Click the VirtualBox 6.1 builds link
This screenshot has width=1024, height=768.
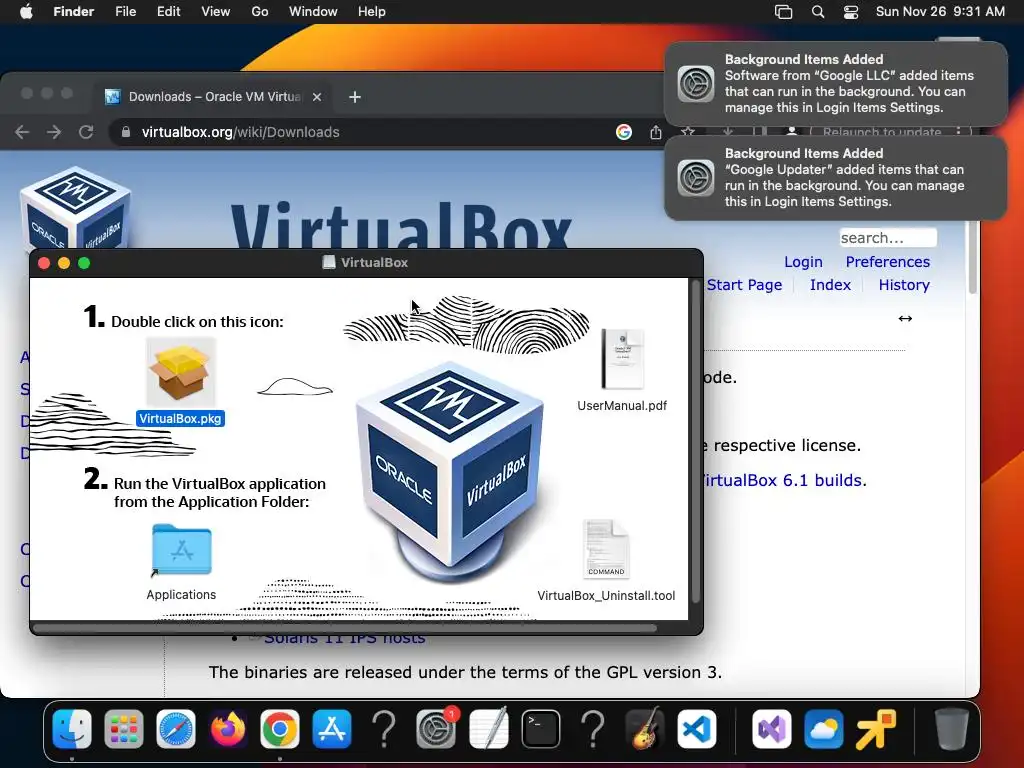[x=782, y=480]
